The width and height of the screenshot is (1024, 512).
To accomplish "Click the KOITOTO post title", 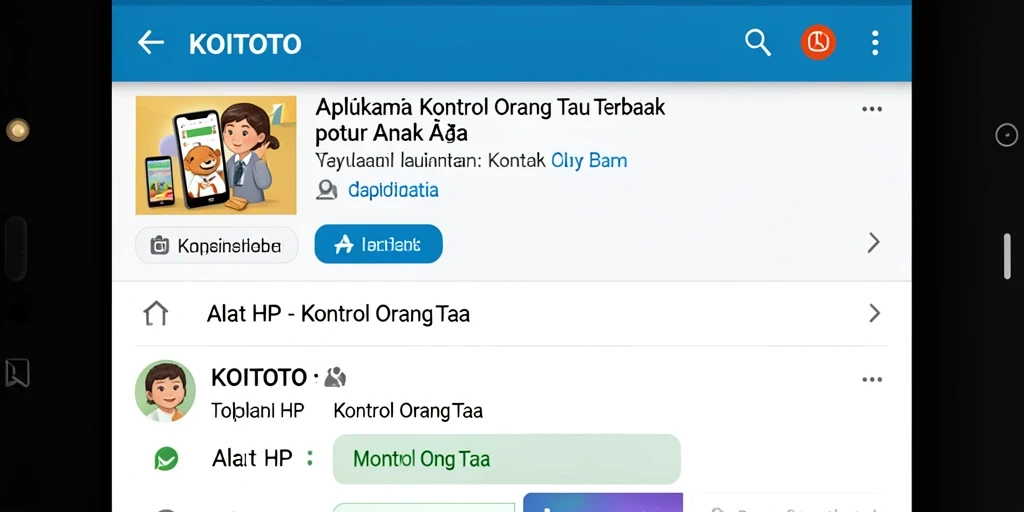I will [x=259, y=377].
